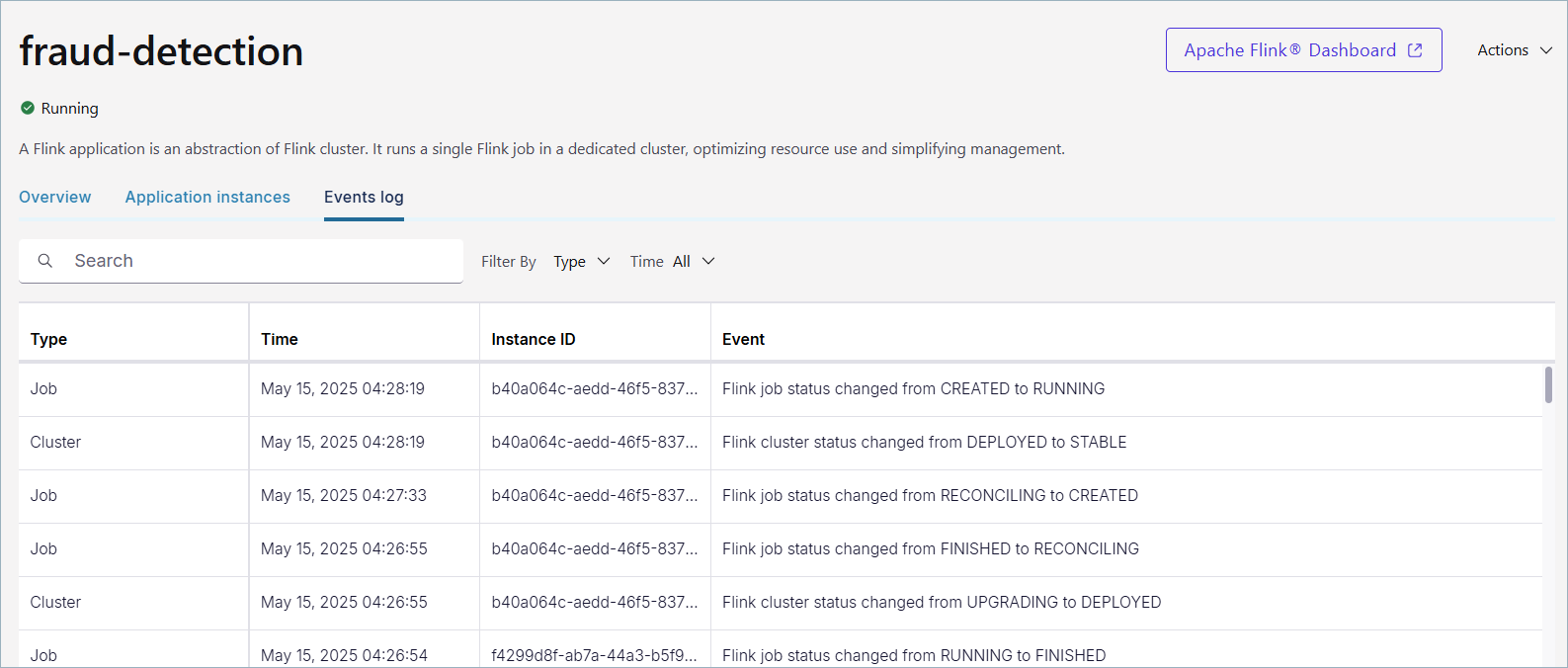Image resolution: width=1568 pixels, height=668 pixels.
Task: Open the Type filter dropdown
Action: tap(581, 262)
